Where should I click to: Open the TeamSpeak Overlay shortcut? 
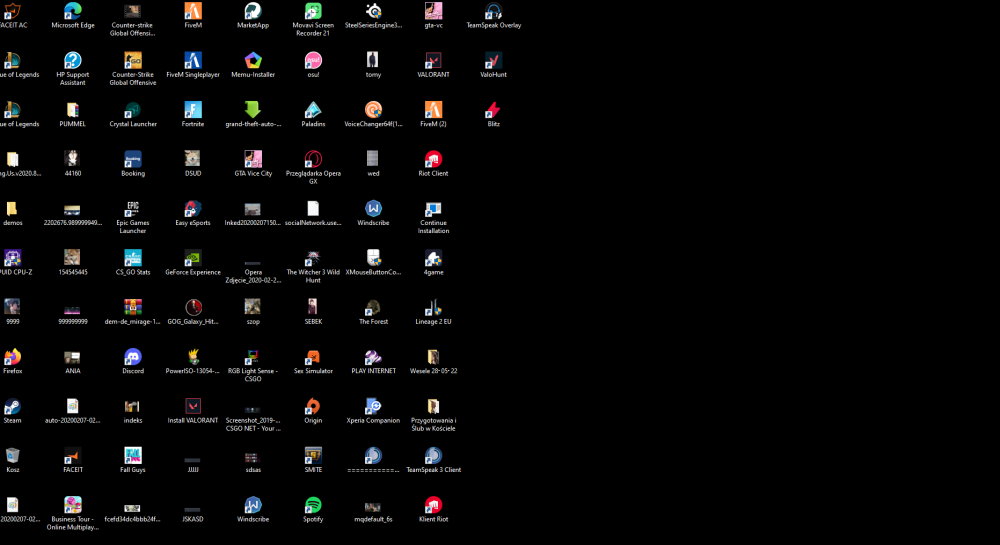pyautogui.click(x=493, y=11)
